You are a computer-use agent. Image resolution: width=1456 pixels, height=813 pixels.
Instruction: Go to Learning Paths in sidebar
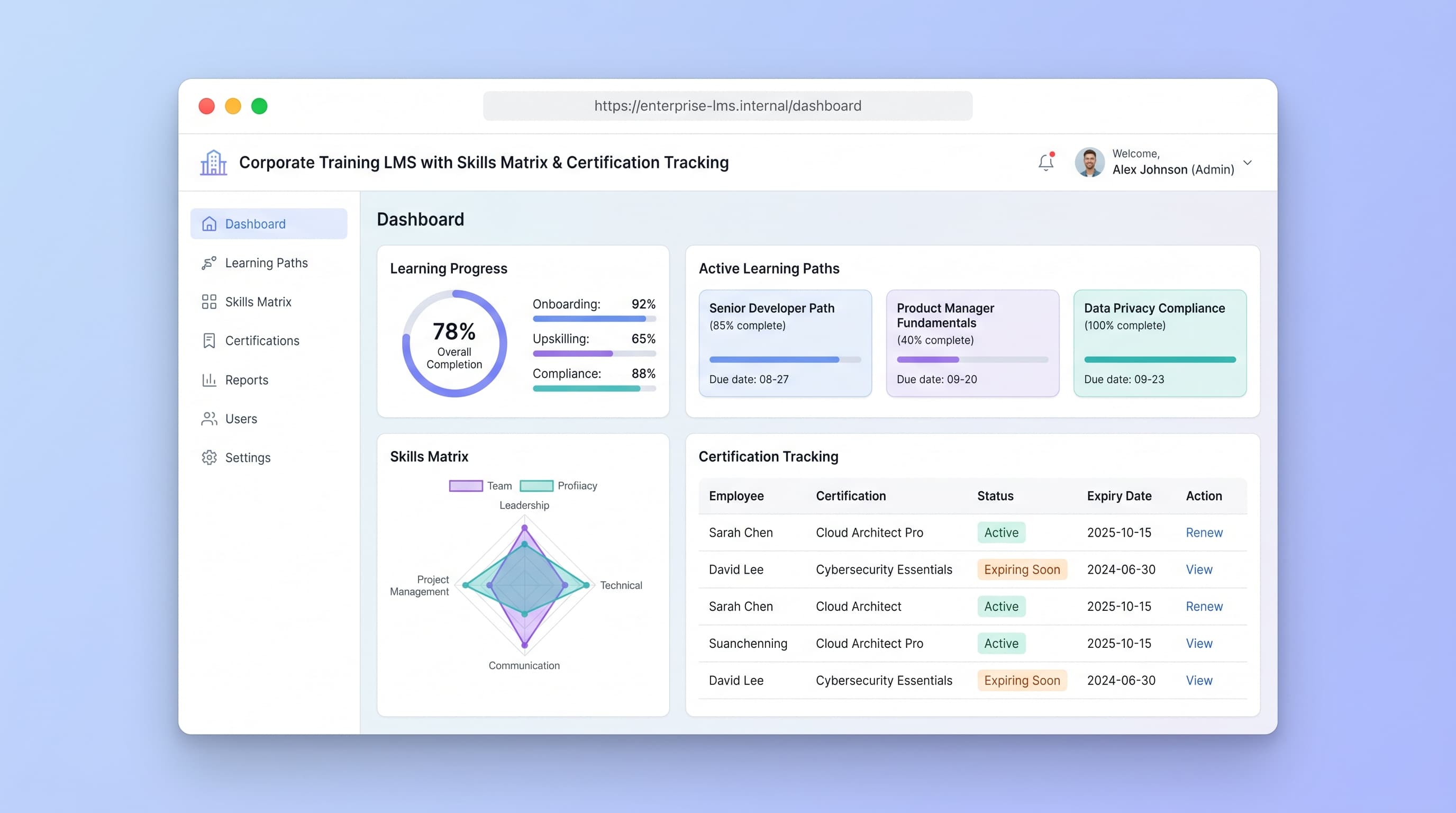[x=269, y=263]
